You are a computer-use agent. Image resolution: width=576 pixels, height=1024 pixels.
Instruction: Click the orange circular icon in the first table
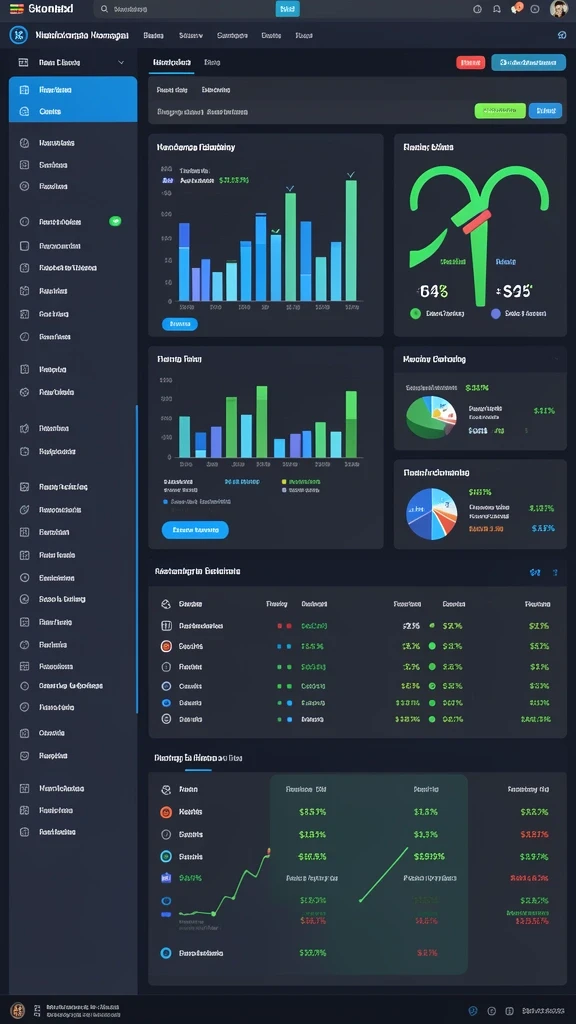(x=166, y=646)
